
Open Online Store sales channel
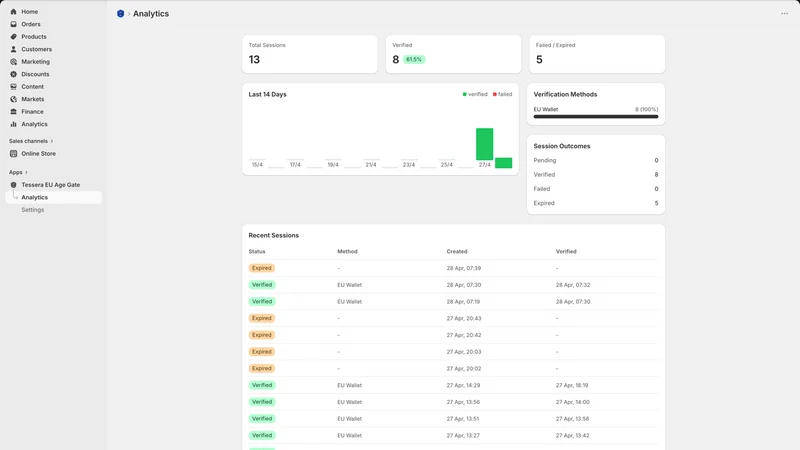[38, 154]
